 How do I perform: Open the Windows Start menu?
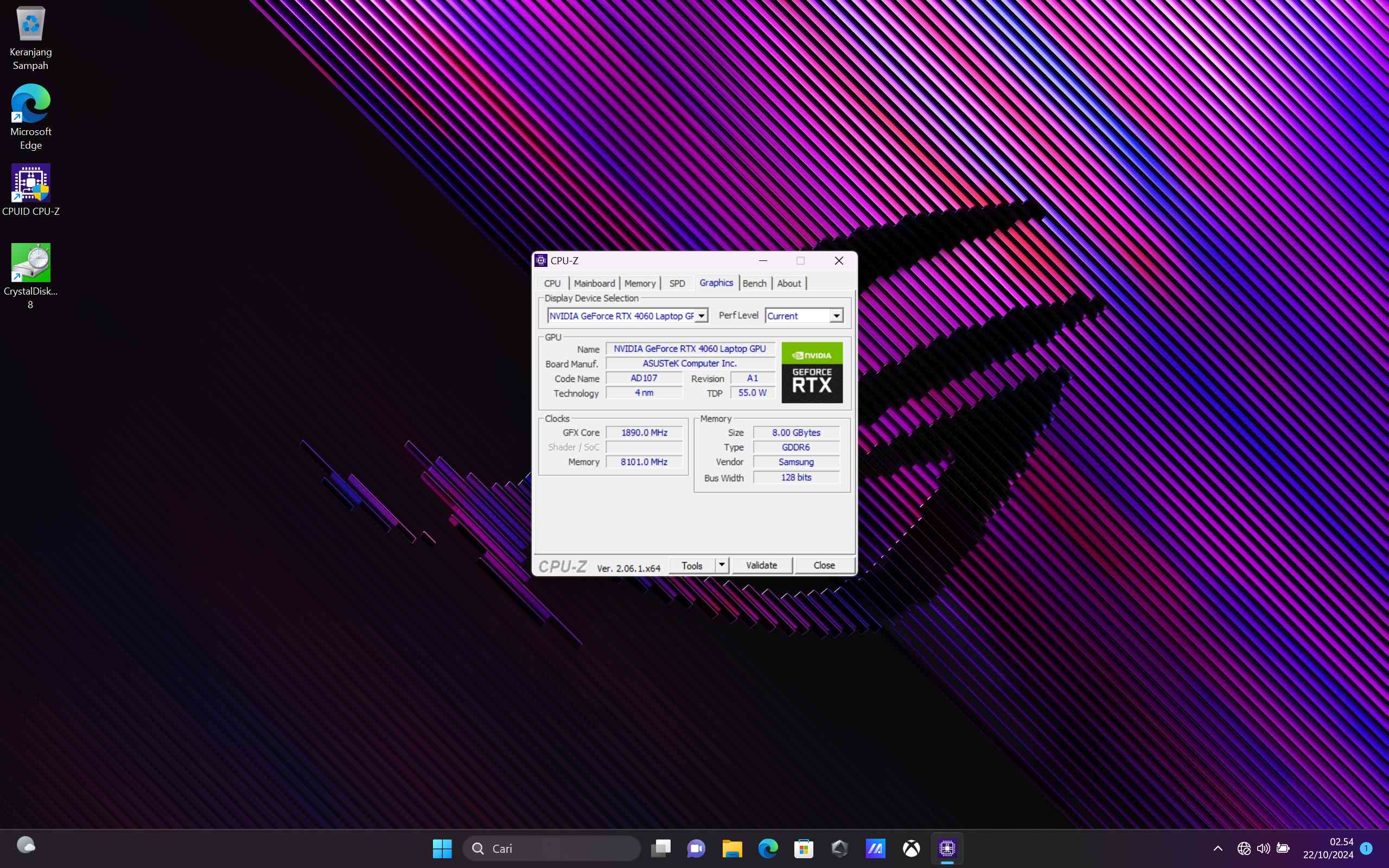pyautogui.click(x=442, y=848)
